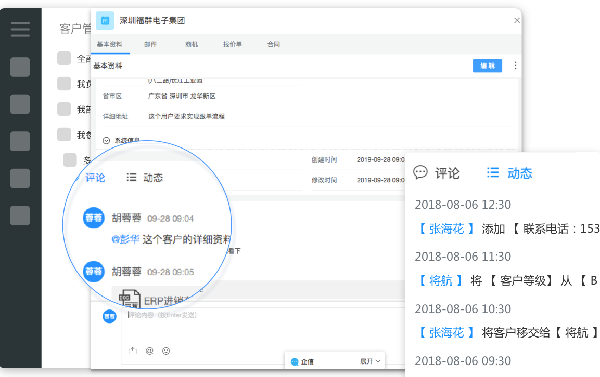Click speech bubble icon beside 评论 in right panel
600x377 pixels.
(420, 172)
